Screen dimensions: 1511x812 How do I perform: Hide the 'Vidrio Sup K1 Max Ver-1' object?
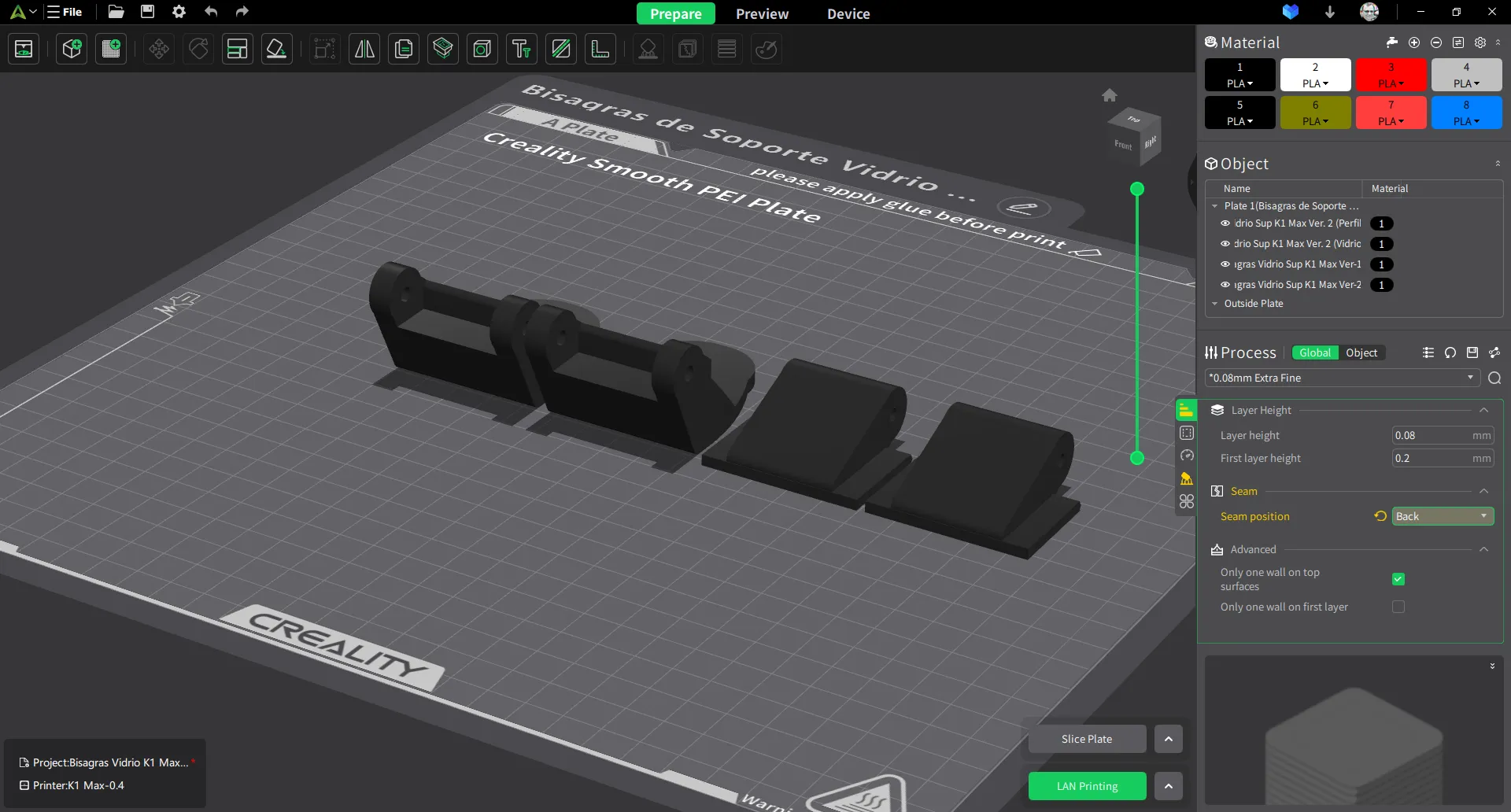pos(1225,264)
